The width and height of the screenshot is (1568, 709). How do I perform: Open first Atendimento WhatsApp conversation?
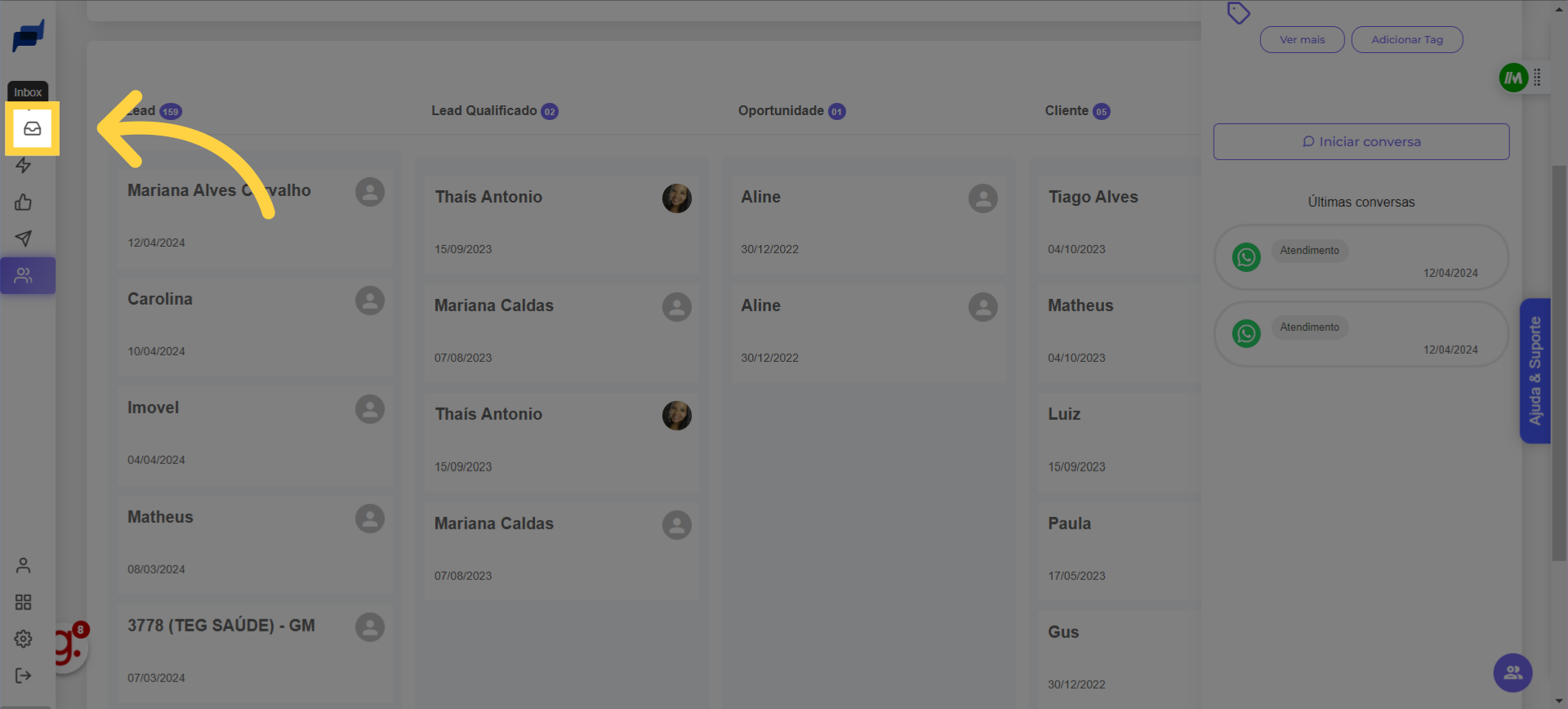point(1361,258)
